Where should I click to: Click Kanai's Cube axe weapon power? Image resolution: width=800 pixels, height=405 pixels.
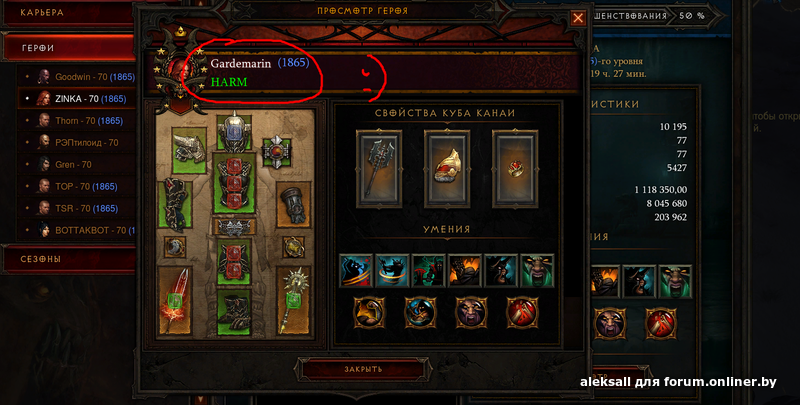[x=379, y=169]
